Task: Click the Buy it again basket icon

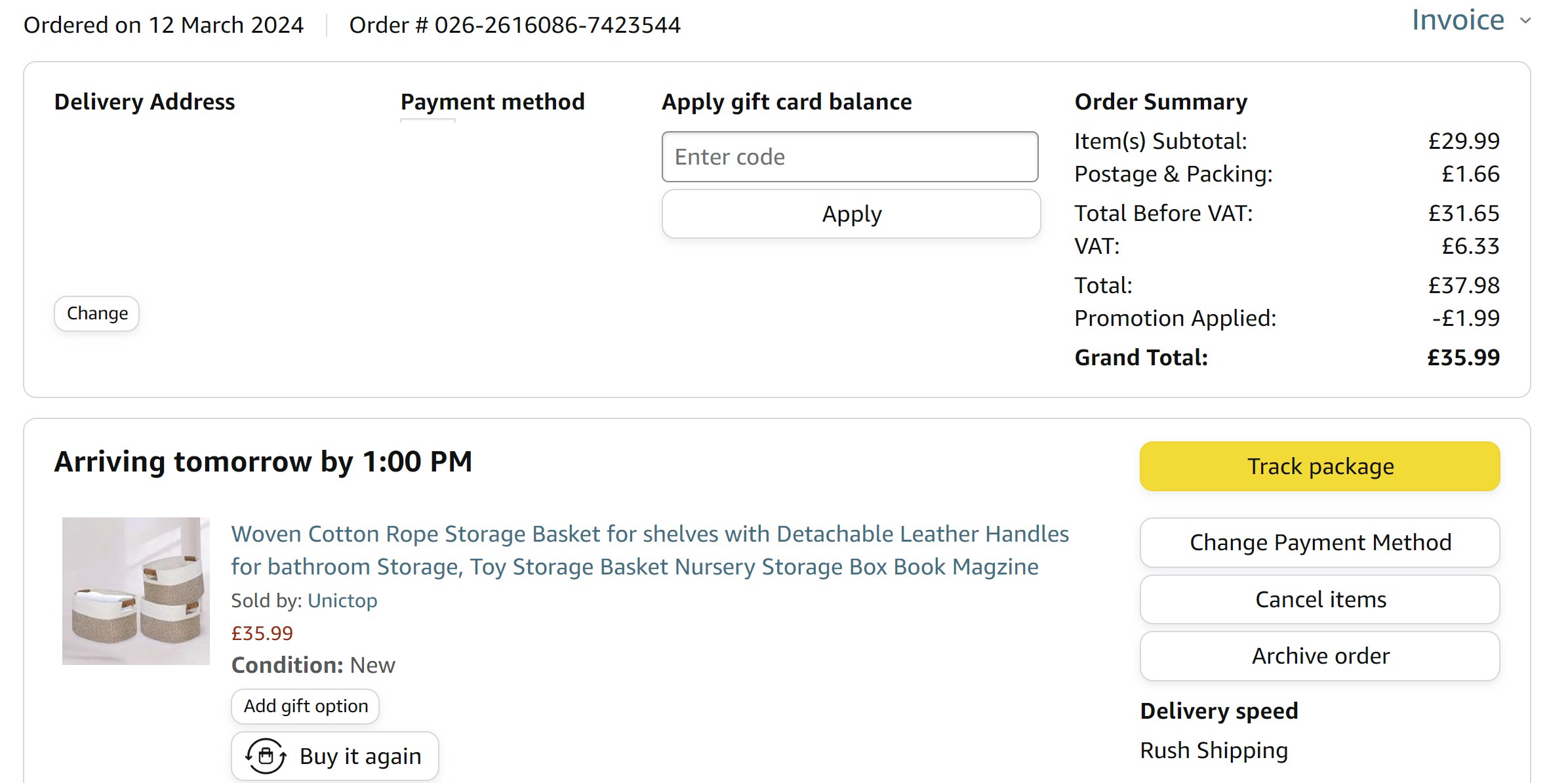Action: point(266,756)
